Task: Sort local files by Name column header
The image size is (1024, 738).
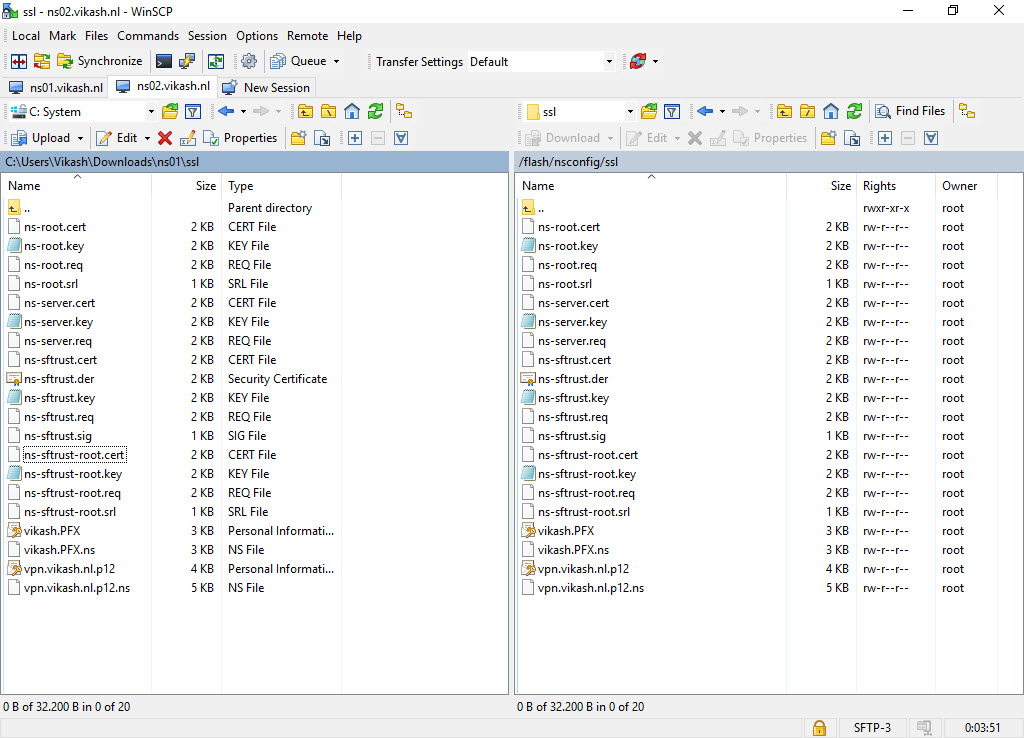Action: click(x=77, y=185)
